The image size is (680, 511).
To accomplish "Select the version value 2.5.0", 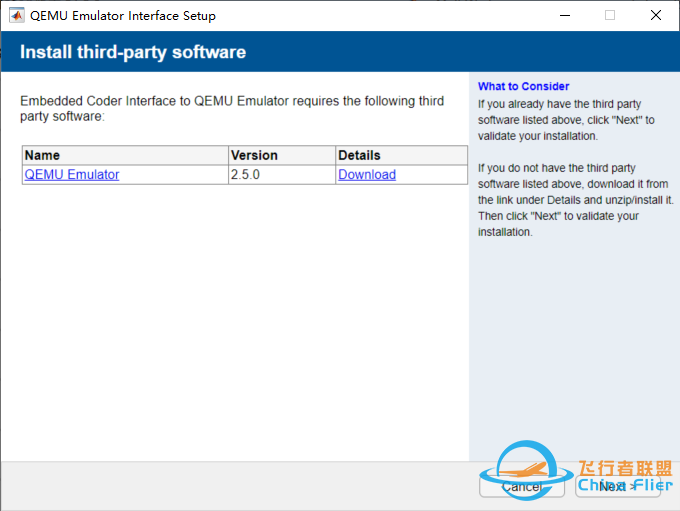I will pyautogui.click(x=245, y=174).
